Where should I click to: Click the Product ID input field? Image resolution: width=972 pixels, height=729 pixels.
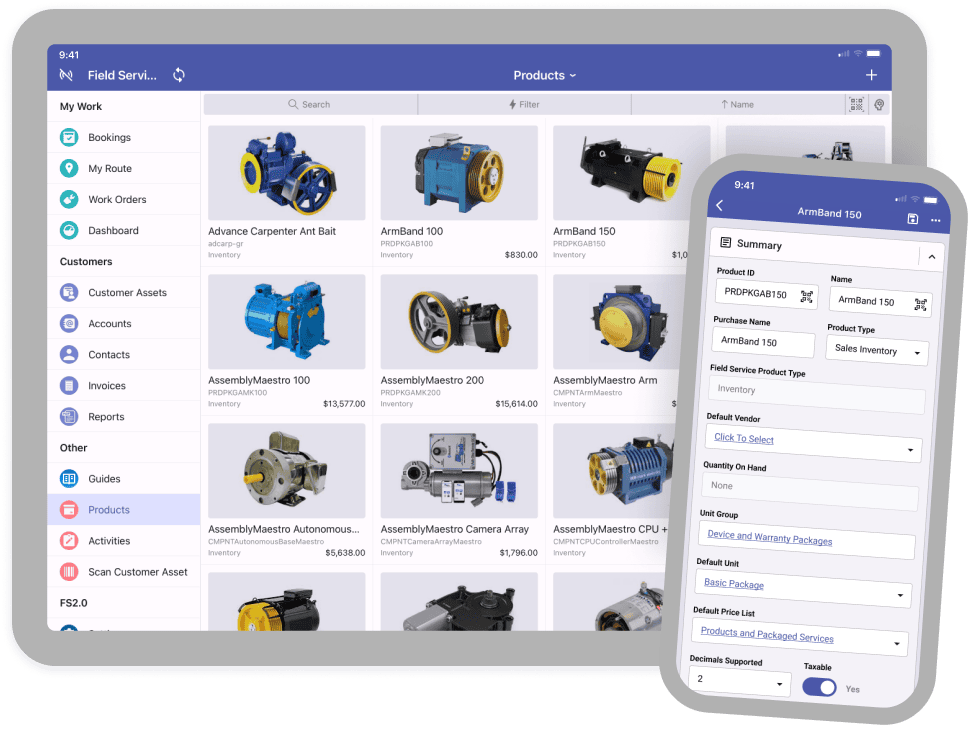point(767,294)
